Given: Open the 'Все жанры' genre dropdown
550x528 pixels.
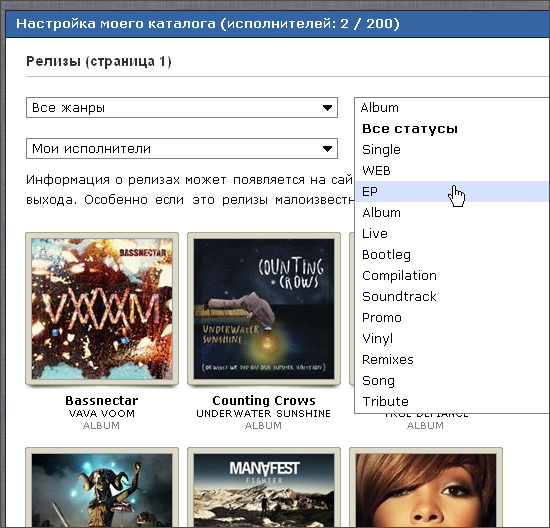Looking at the screenshot, I should click(182, 108).
